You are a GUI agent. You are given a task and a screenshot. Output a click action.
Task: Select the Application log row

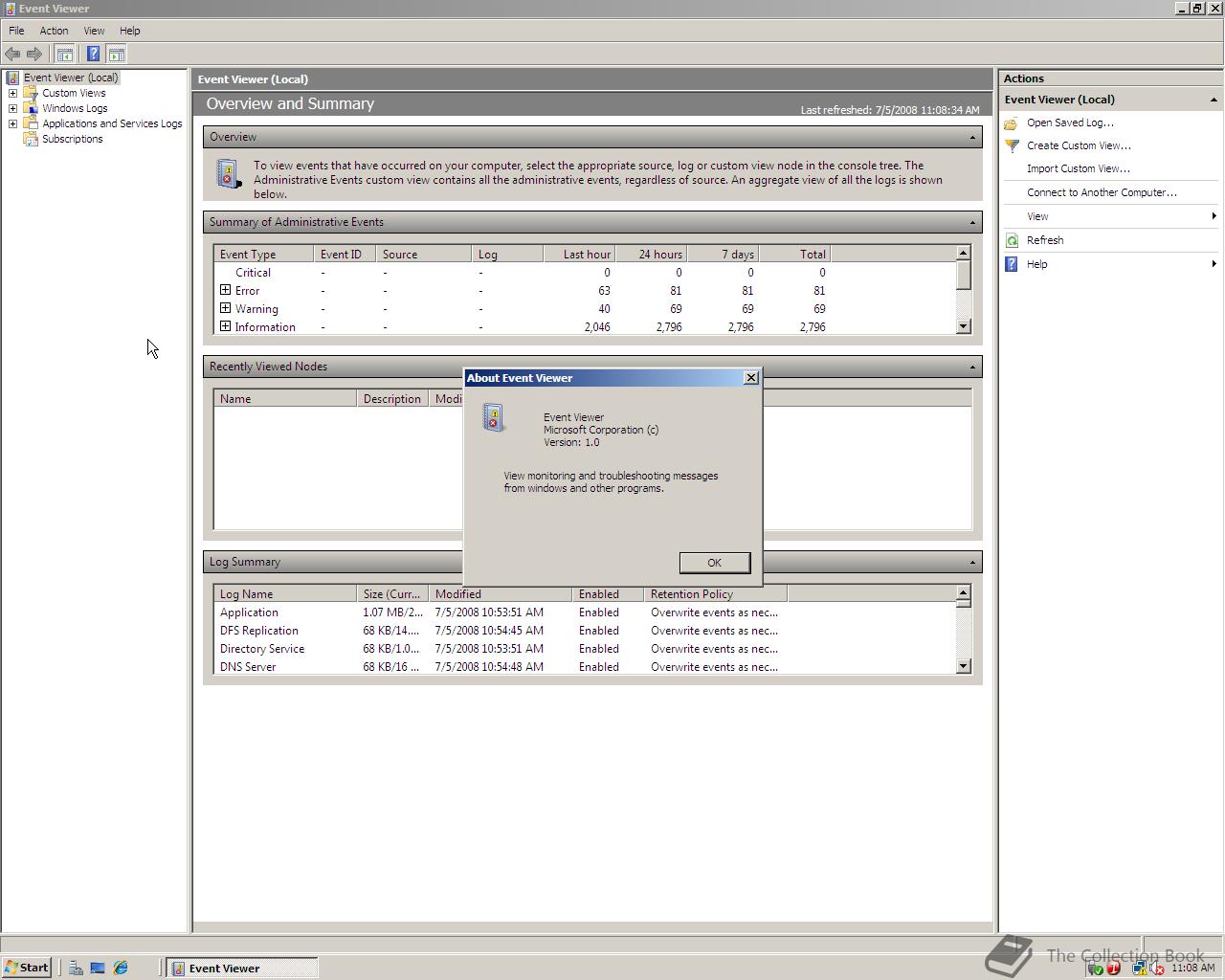click(584, 612)
